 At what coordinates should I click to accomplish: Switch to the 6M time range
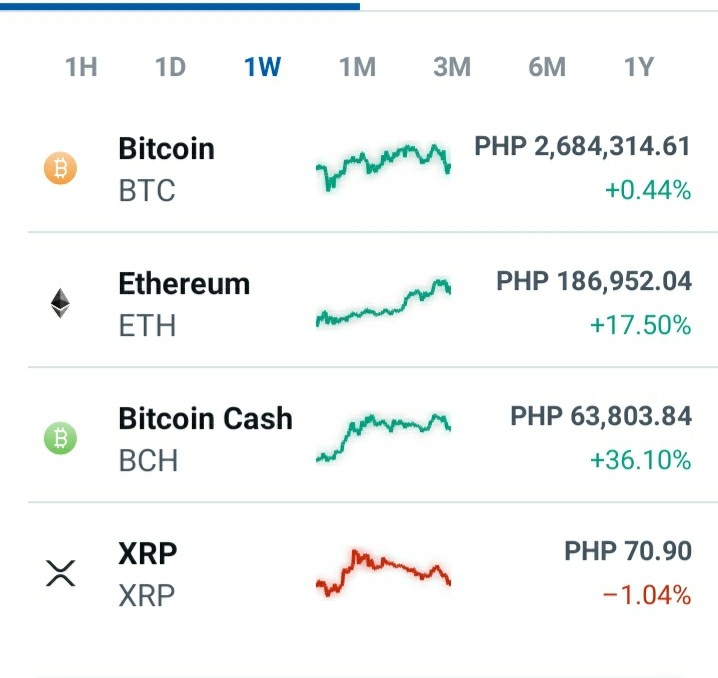pyautogui.click(x=547, y=67)
